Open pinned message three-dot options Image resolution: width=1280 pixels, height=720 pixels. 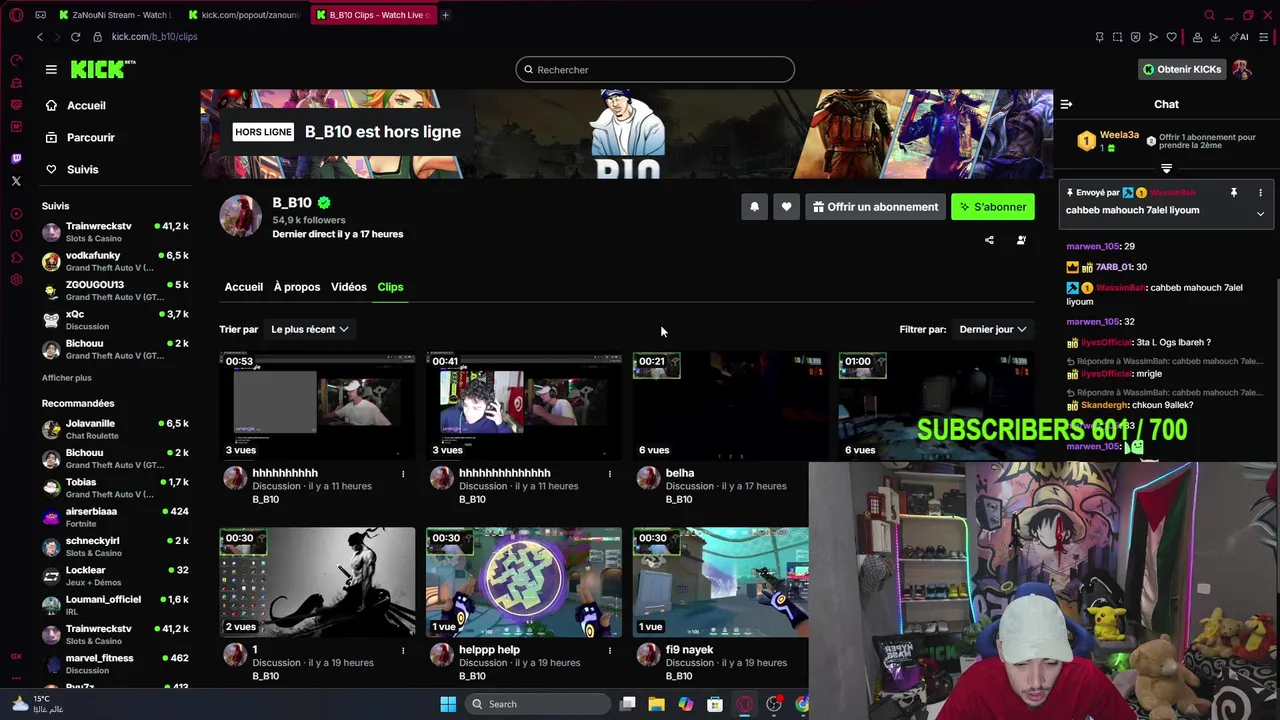point(1260,192)
